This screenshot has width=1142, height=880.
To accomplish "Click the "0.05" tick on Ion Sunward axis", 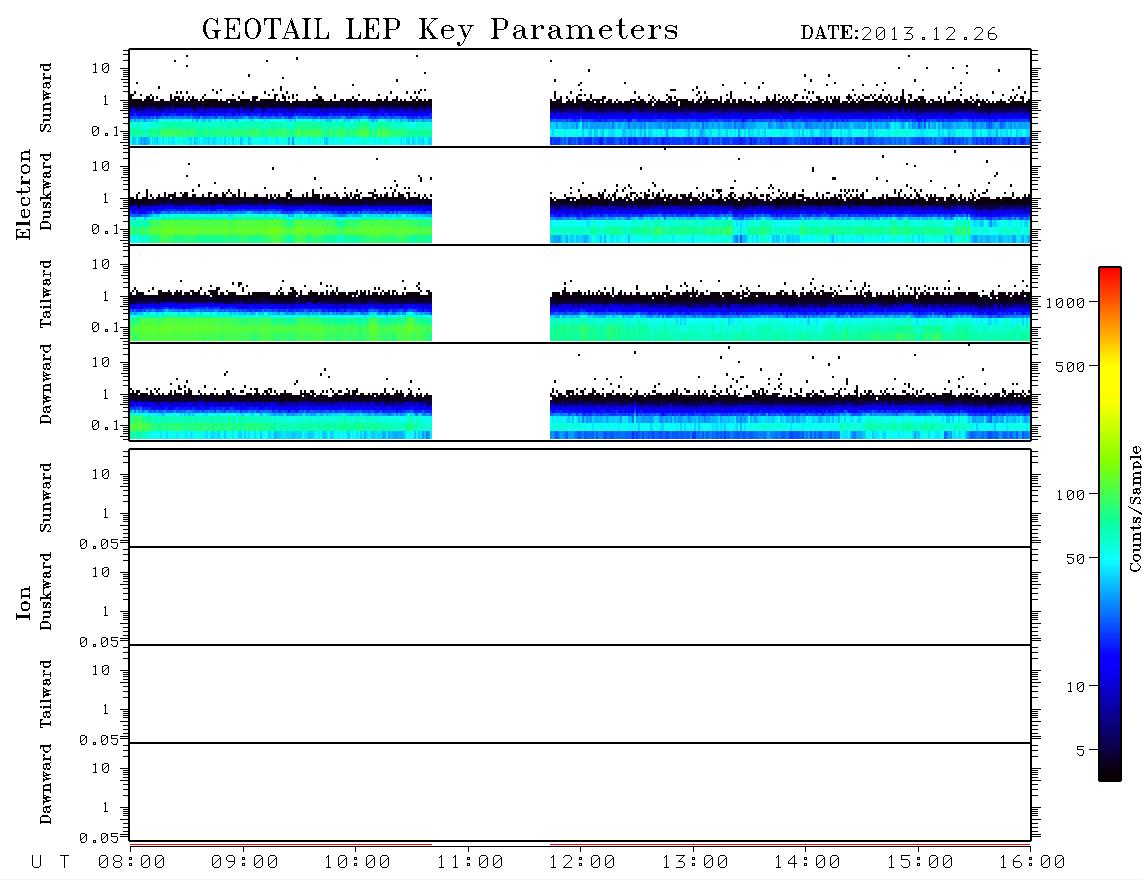I will (x=98, y=543).
